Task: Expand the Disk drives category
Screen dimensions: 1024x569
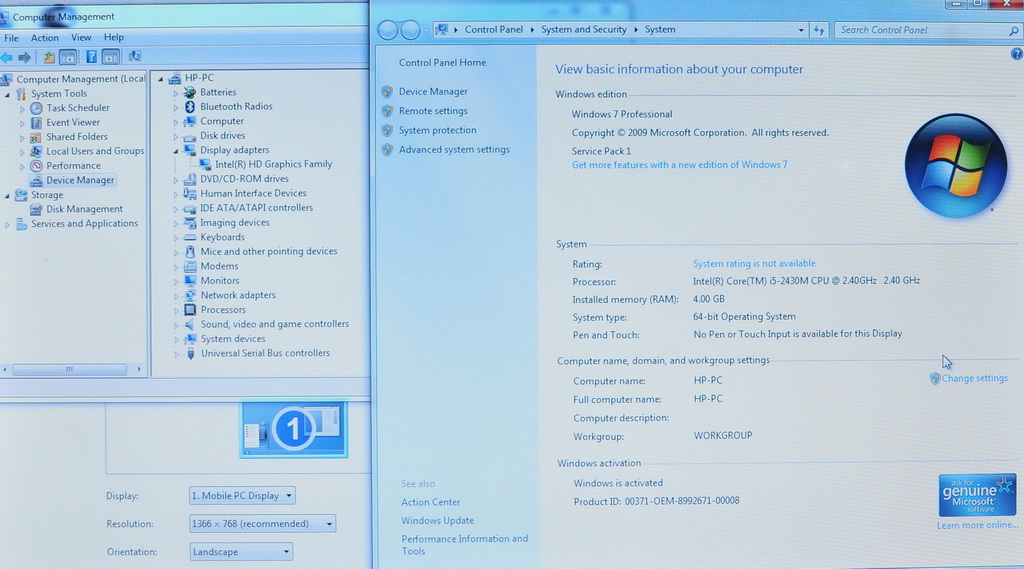Action: point(176,136)
